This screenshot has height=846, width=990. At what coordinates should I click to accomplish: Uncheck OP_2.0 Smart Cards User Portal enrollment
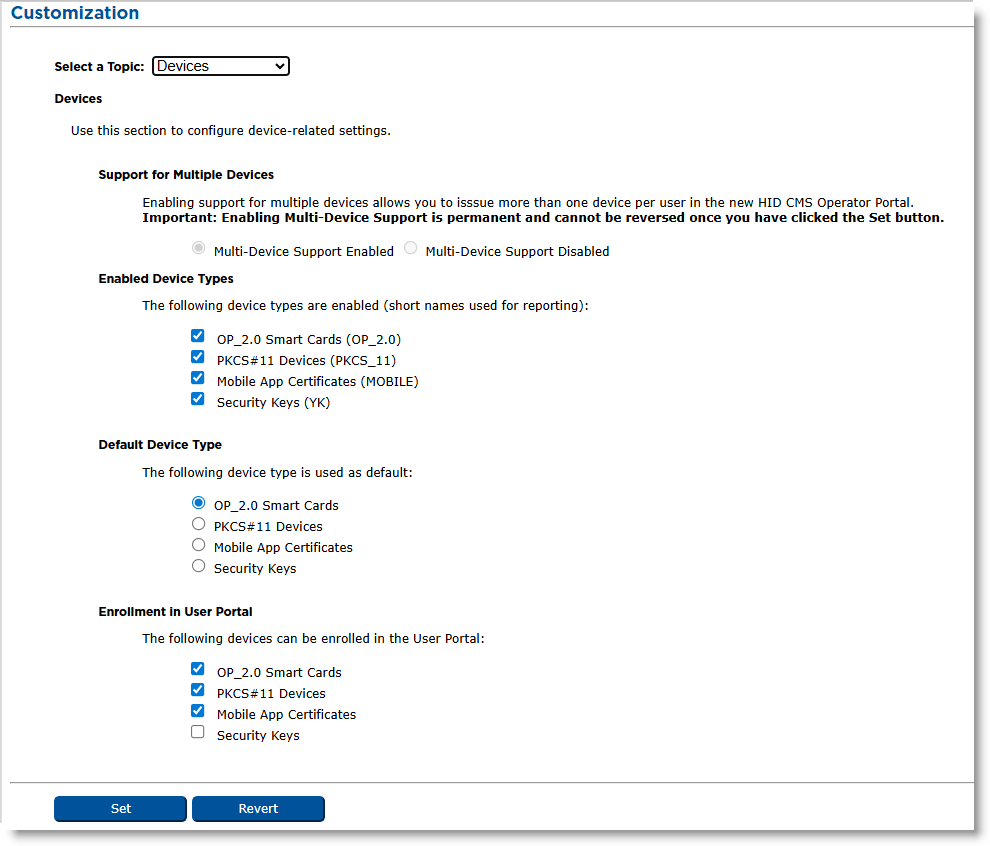pyautogui.click(x=198, y=669)
